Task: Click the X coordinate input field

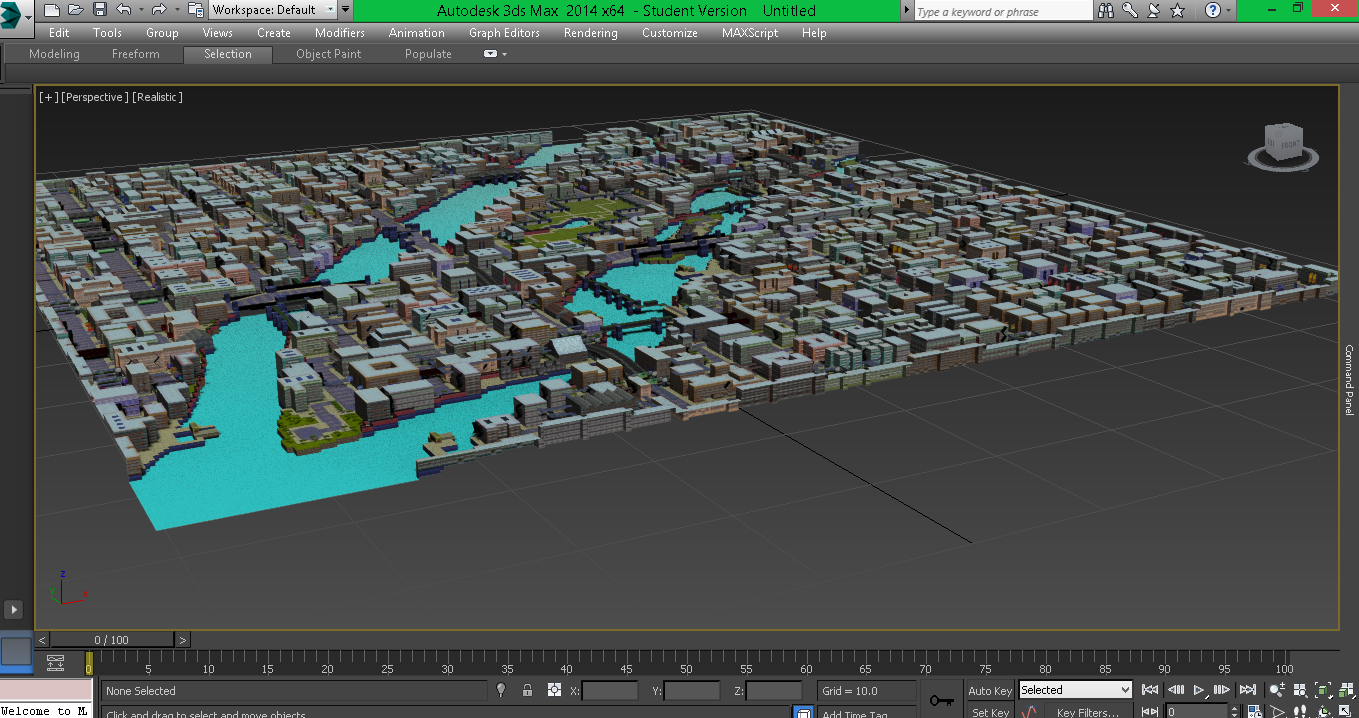Action: 610,691
